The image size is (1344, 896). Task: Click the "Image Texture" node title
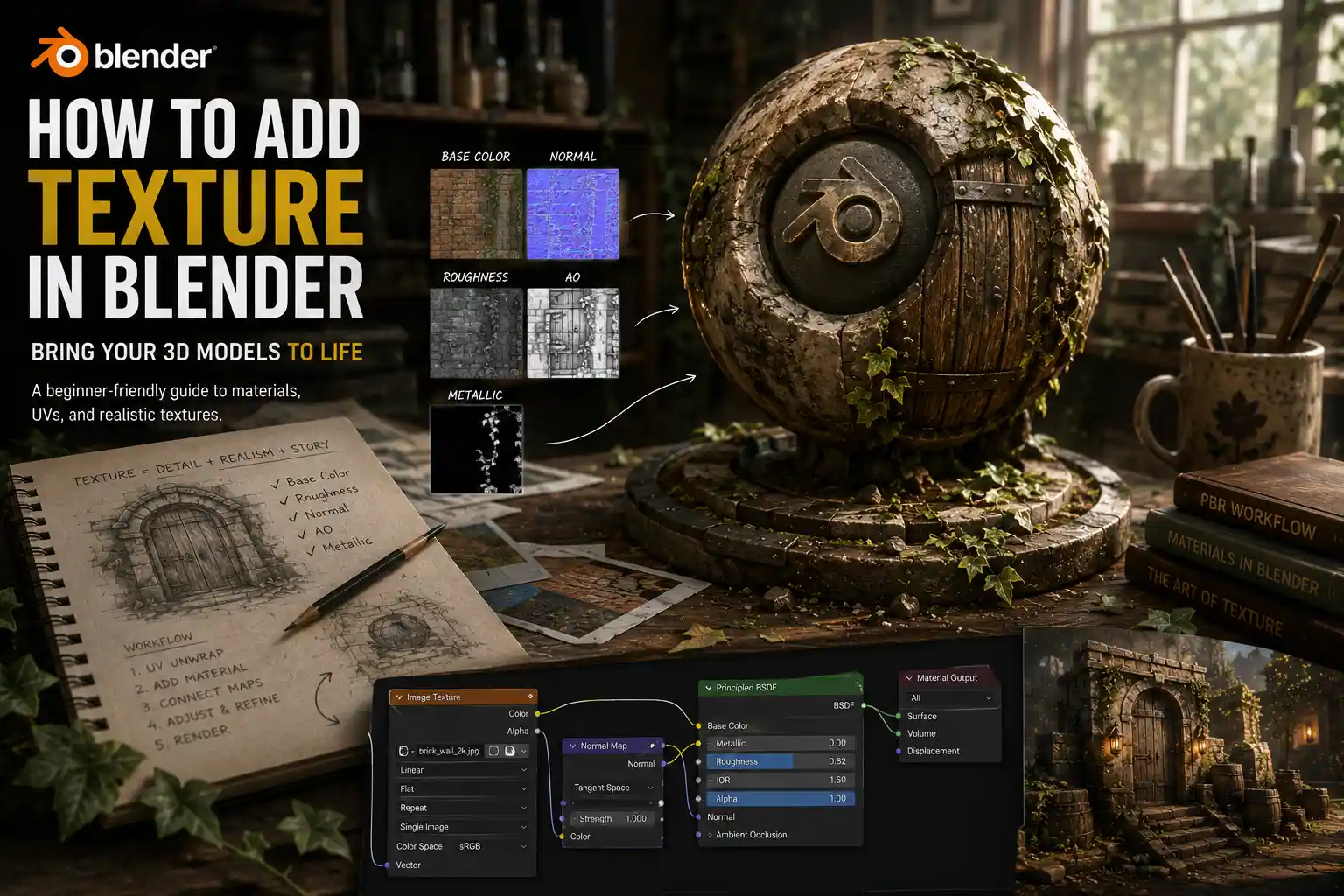[433, 697]
